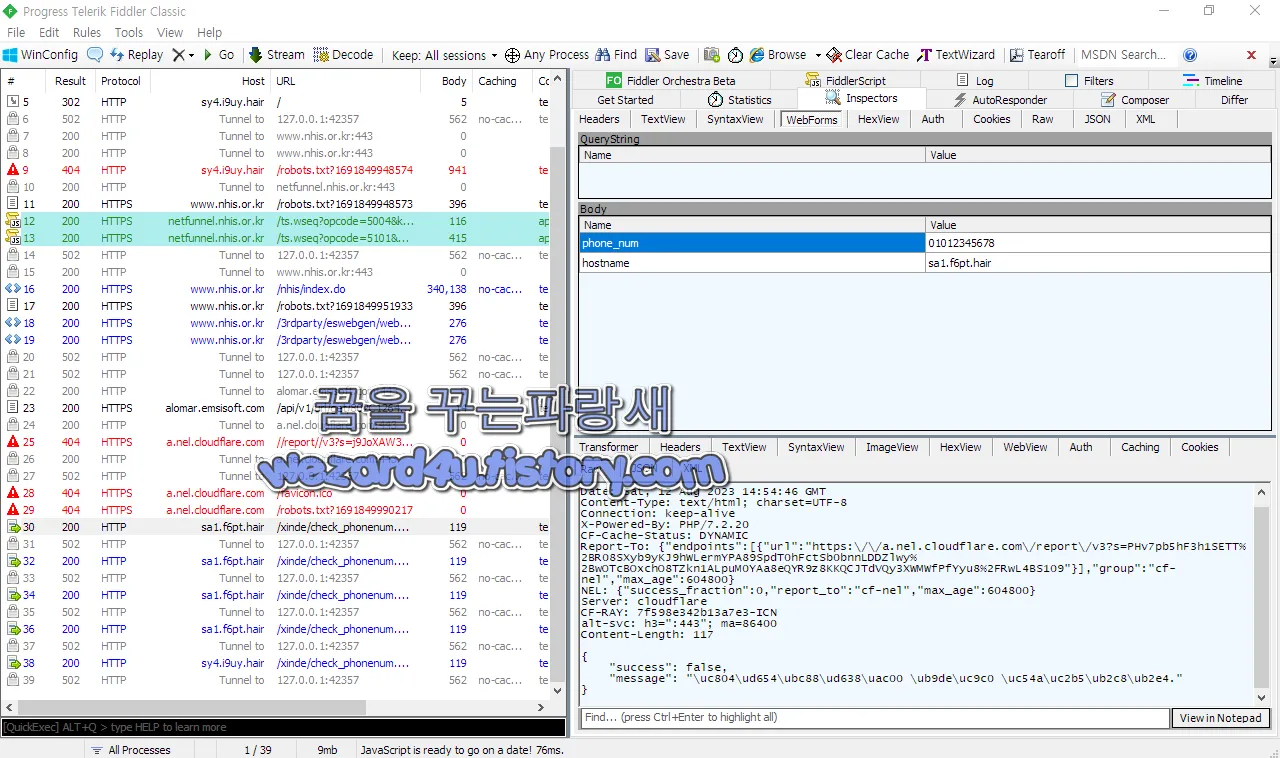
Task: Select the hostname body row
Action: point(925,263)
